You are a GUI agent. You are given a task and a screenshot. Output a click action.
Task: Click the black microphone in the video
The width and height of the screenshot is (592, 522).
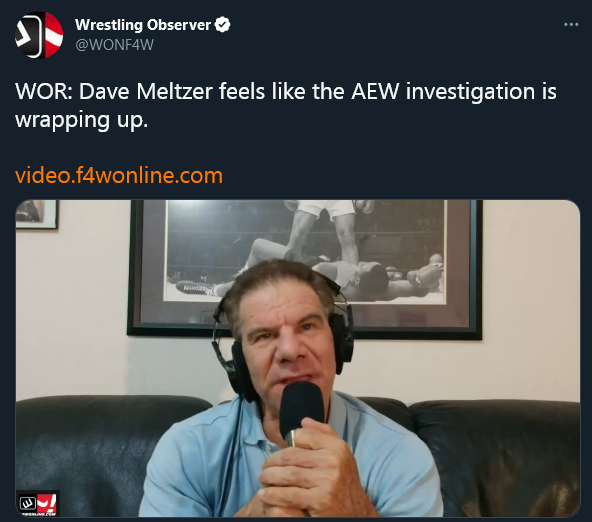pos(301,412)
